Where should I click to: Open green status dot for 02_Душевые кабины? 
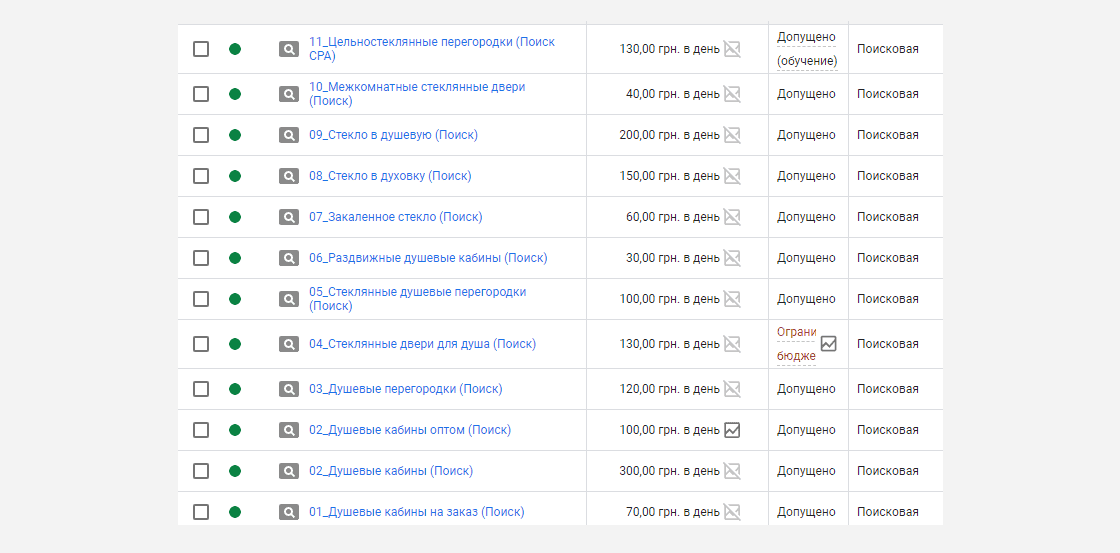pos(234,471)
